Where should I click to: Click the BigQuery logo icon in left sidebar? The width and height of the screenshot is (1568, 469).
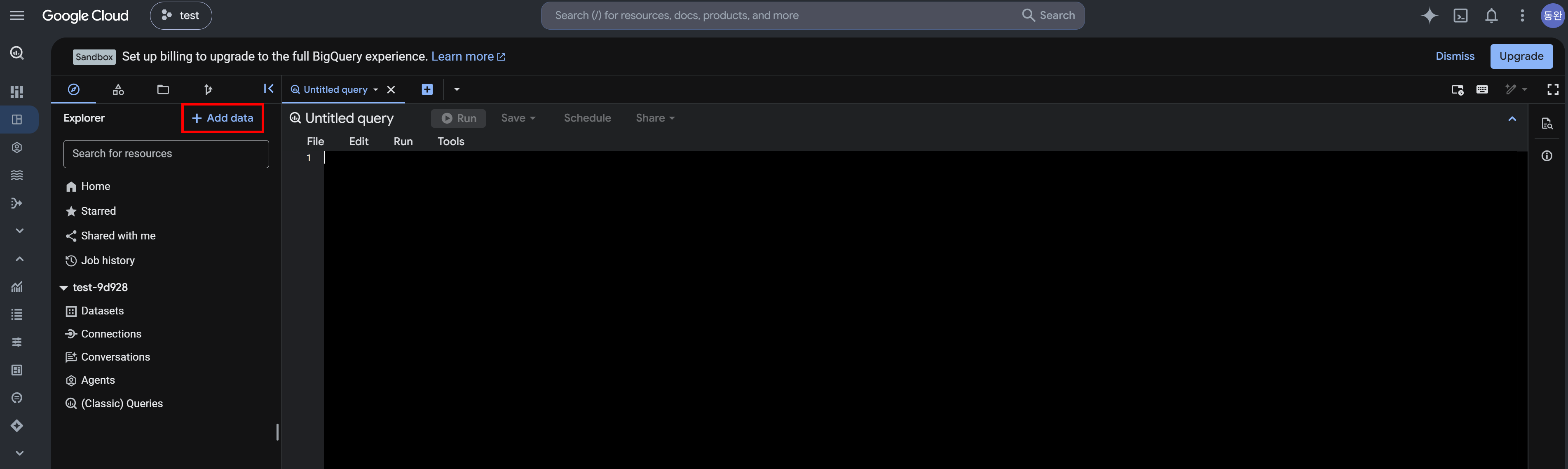click(17, 53)
